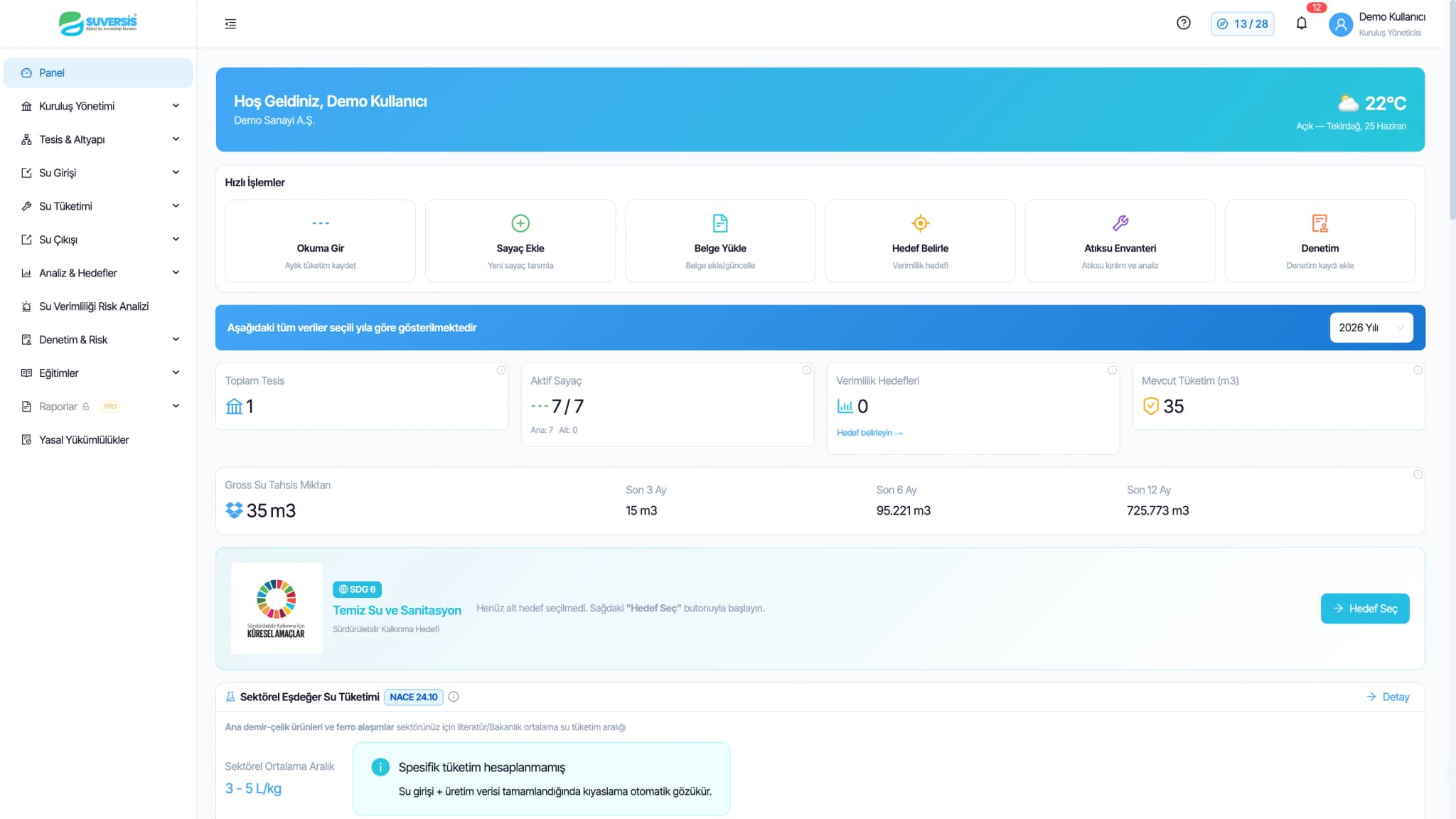1456x819 pixels.
Task: Open the Sayaç Ekle quick action
Action: pos(520,241)
